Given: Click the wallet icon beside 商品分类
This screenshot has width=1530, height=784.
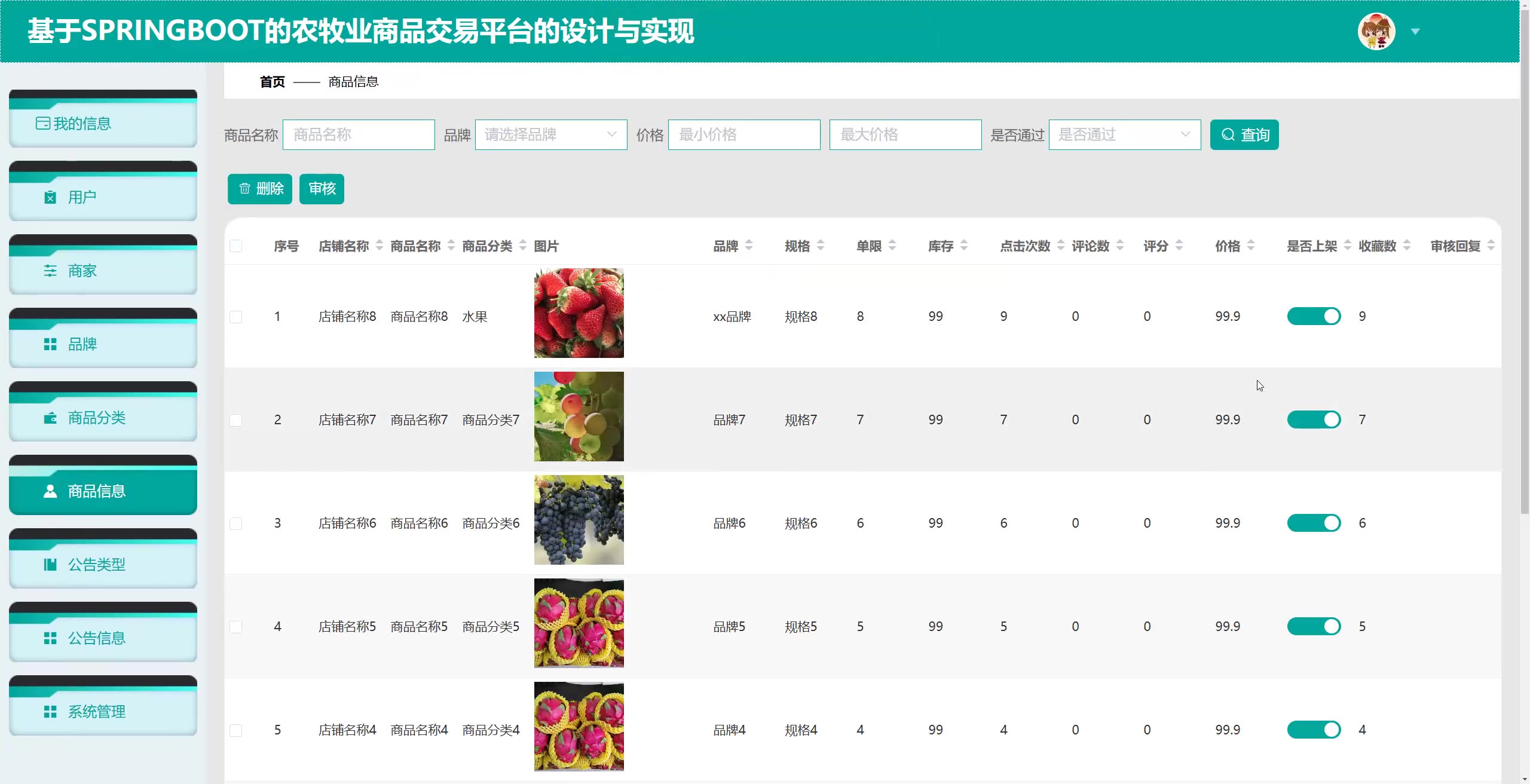Looking at the screenshot, I should pos(50,418).
